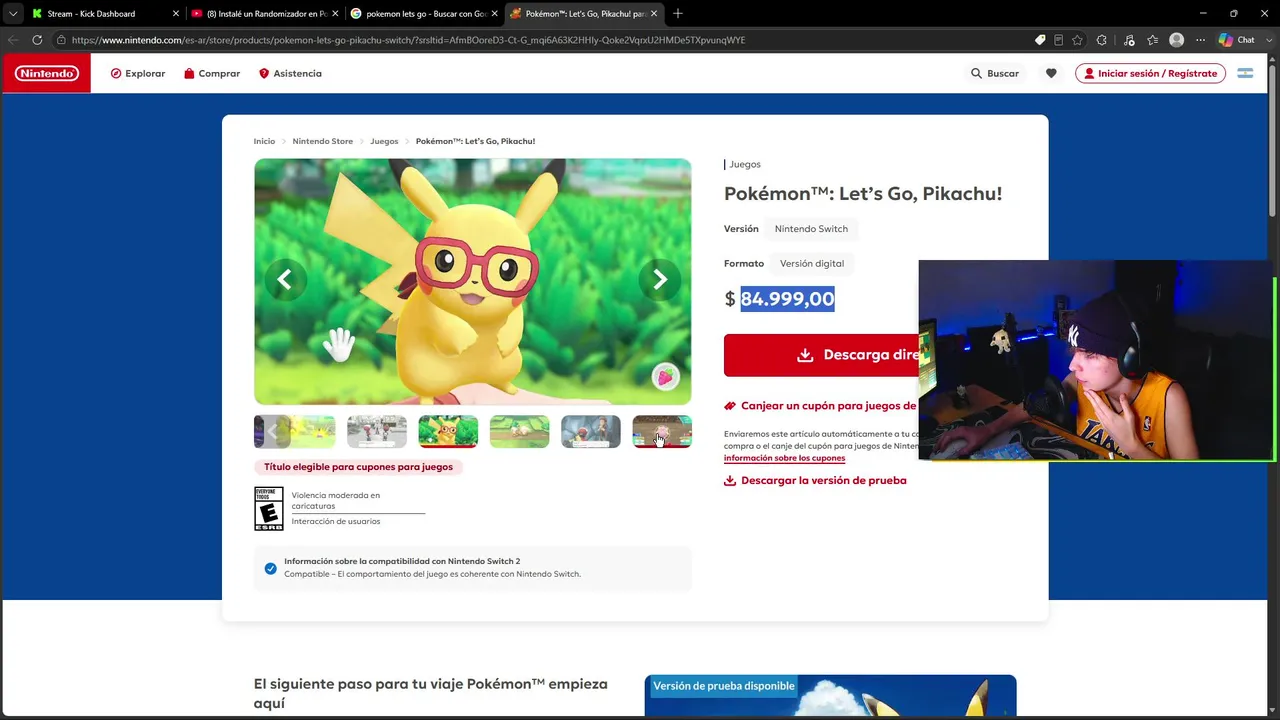Click the highlighted price 84.999,00

[787, 299]
